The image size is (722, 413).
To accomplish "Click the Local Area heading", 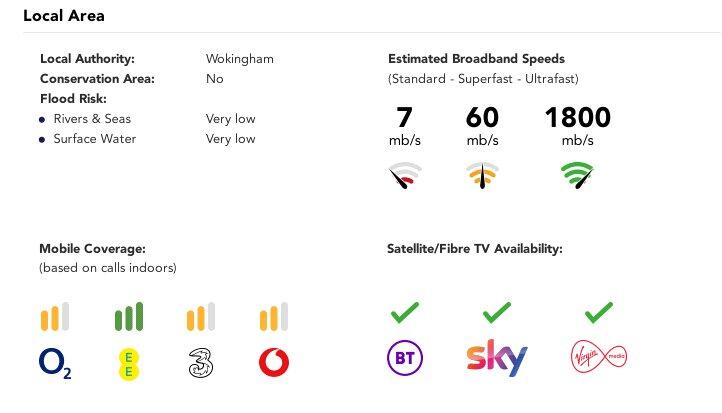I will (64, 16).
